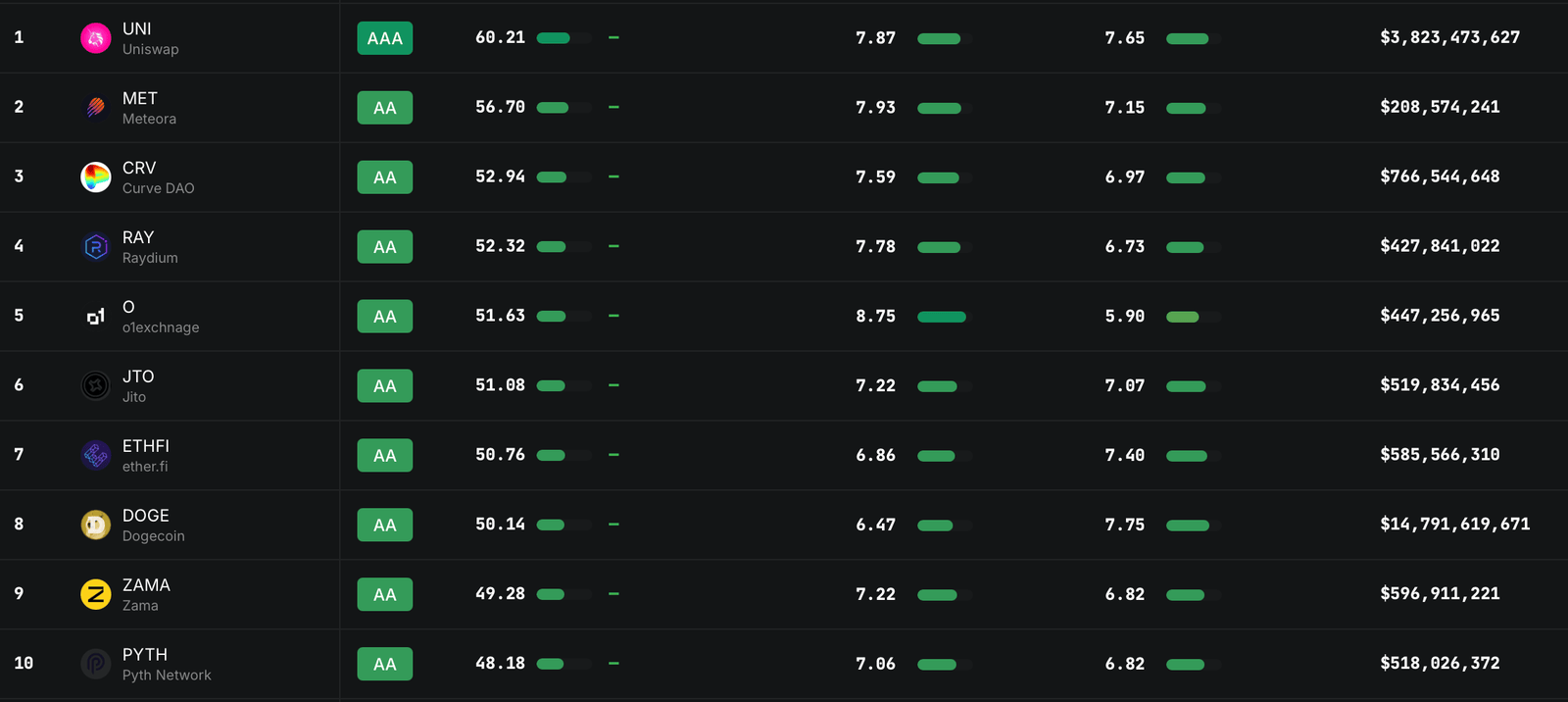The height and width of the screenshot is (702, 1568).
Task: Open the Meteora token name
Action: 149,119
